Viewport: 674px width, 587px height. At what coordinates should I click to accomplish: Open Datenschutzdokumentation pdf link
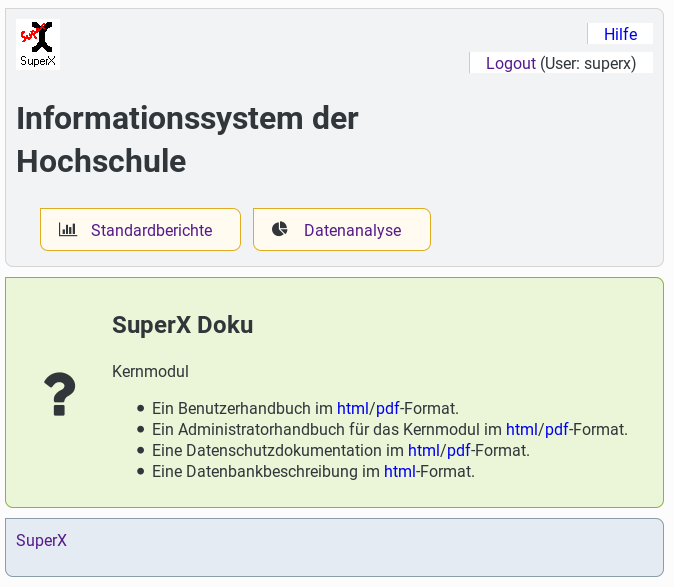pos(459,450)
